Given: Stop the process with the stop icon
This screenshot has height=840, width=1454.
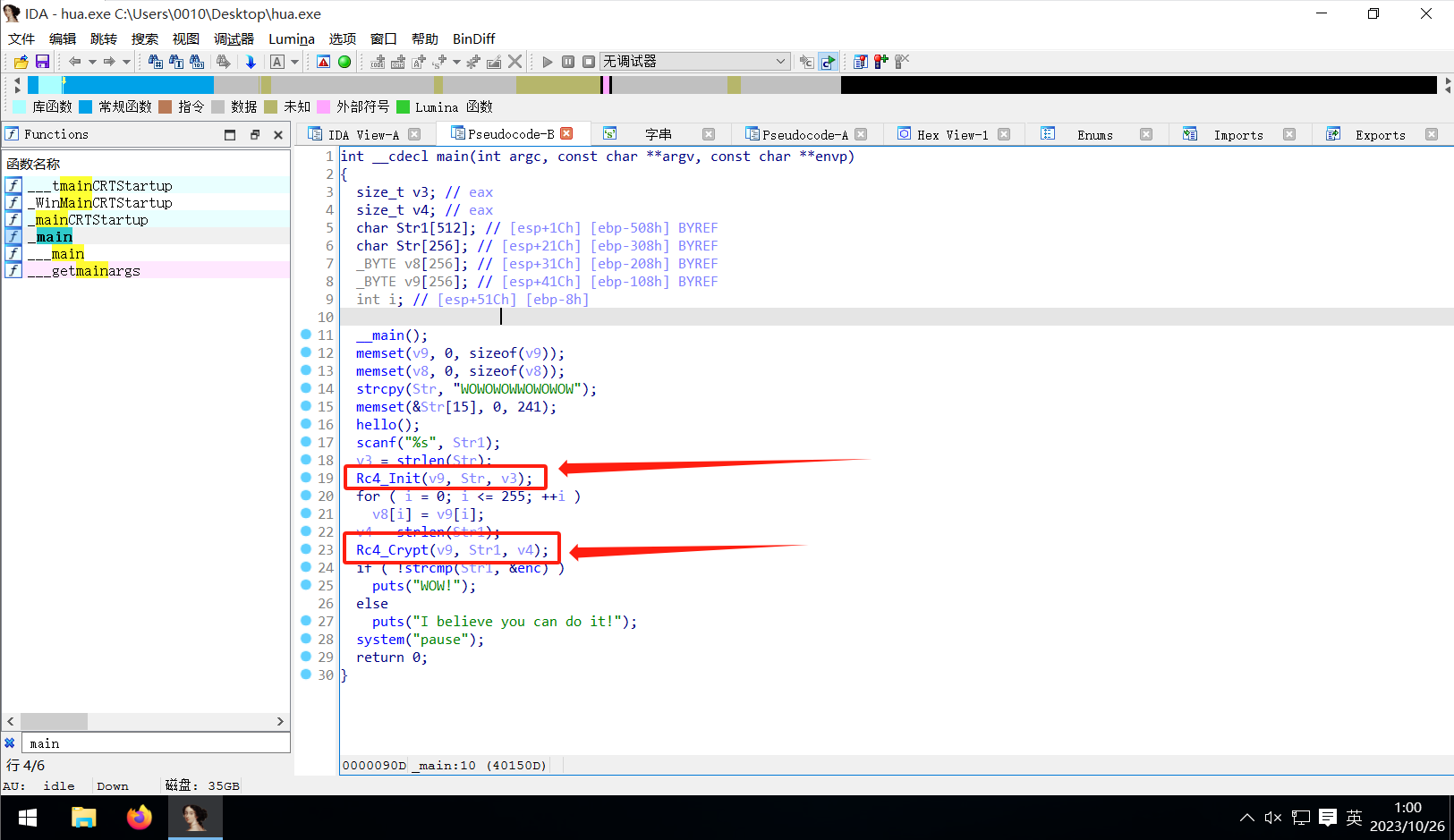Looking at the screenshot, I should click(589, 62).
